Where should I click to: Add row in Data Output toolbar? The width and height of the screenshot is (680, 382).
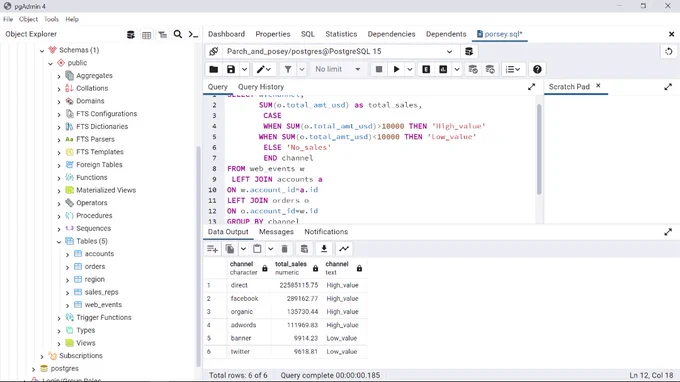click(x=212, y=249)
